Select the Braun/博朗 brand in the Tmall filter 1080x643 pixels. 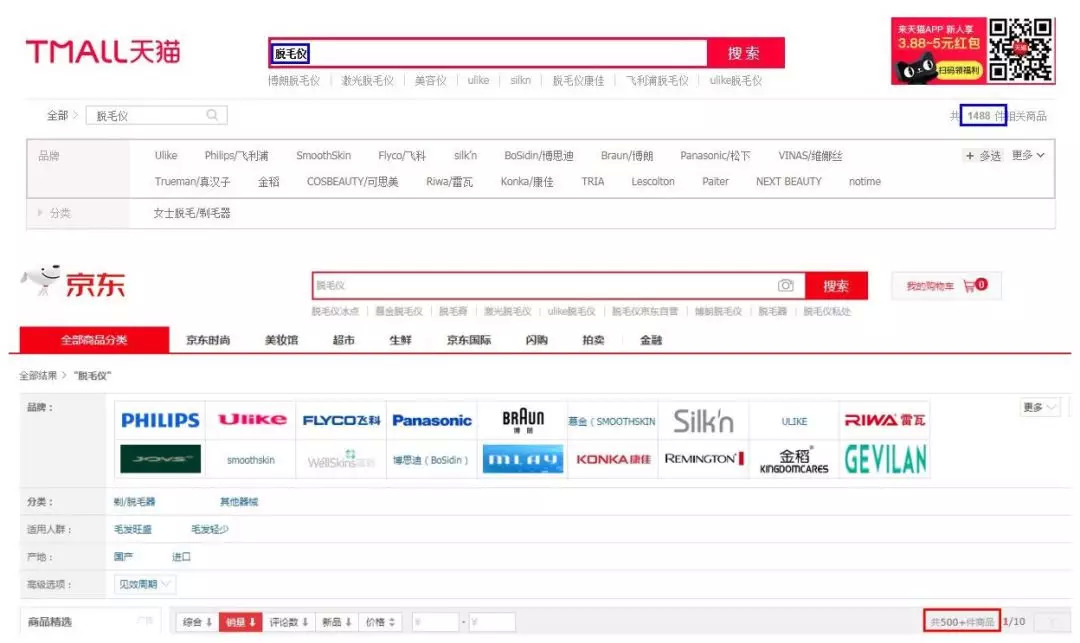627,156
